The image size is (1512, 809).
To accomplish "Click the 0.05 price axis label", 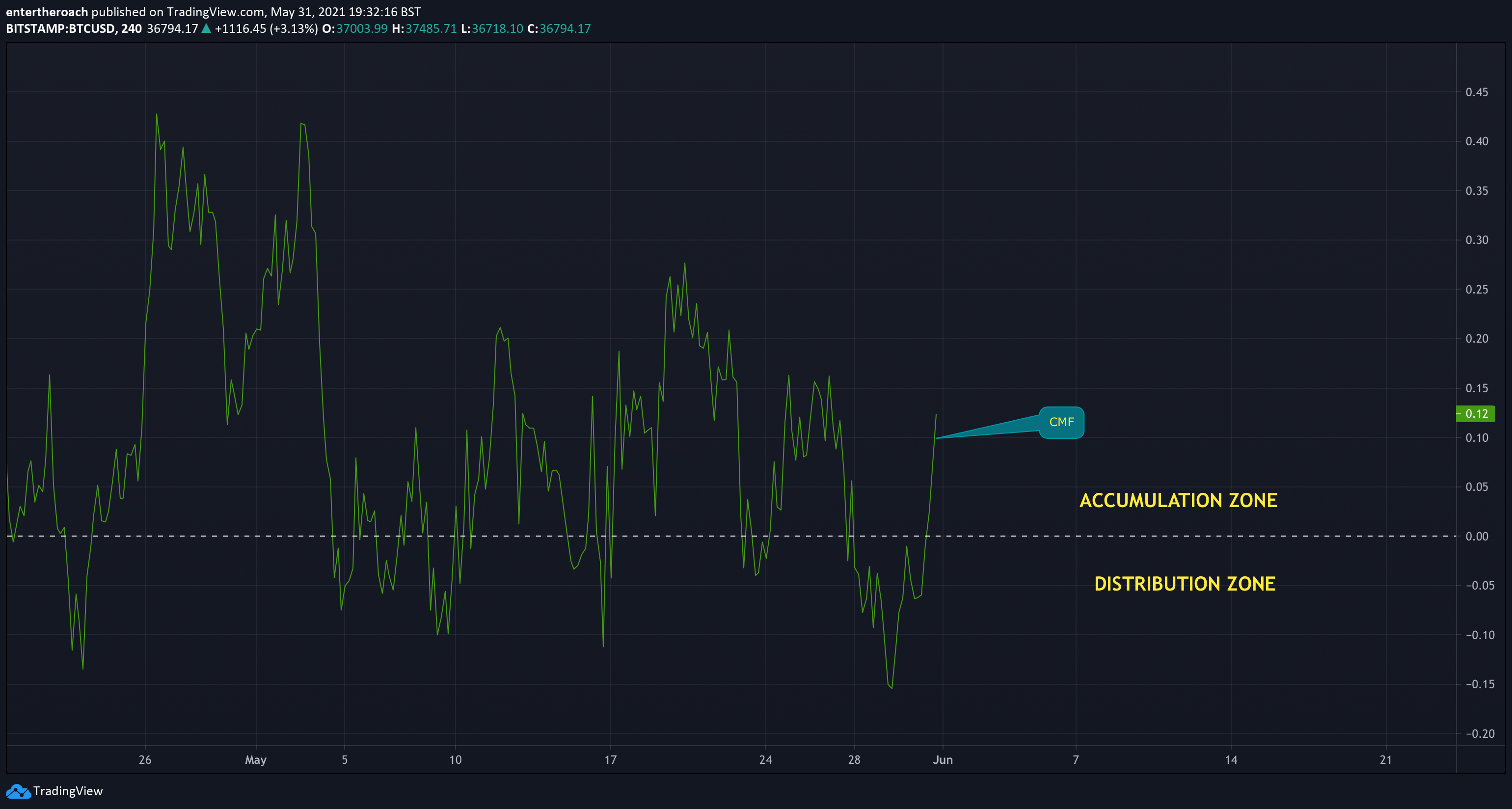I will tap(1477, 486).
